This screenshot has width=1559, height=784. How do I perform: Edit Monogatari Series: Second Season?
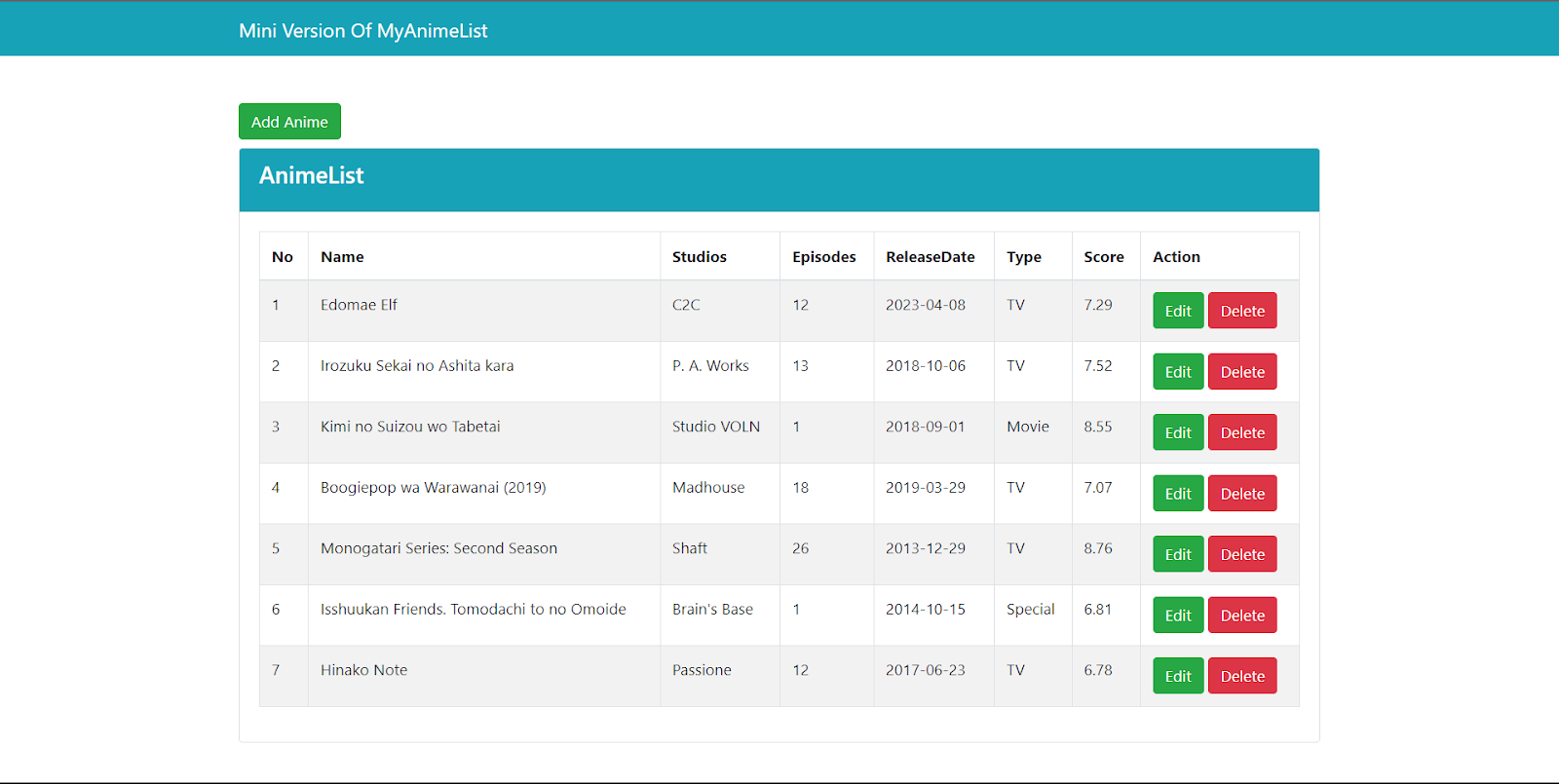(1178, 554)
